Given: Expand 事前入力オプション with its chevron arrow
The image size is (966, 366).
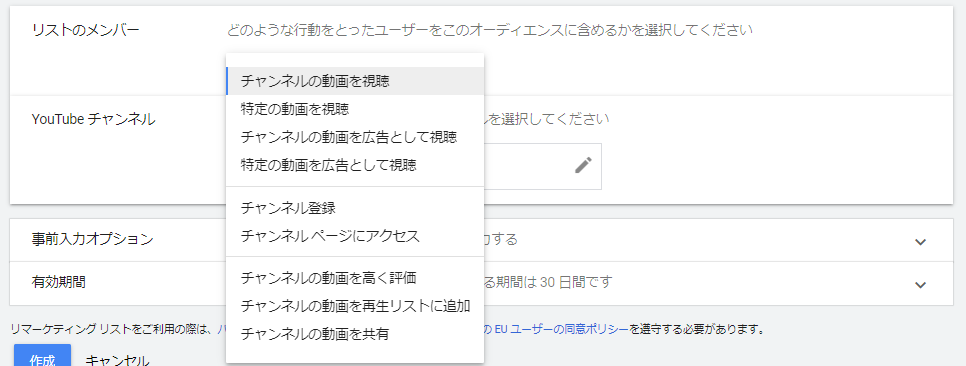Looking at the screenshot, I should [920, 242].
